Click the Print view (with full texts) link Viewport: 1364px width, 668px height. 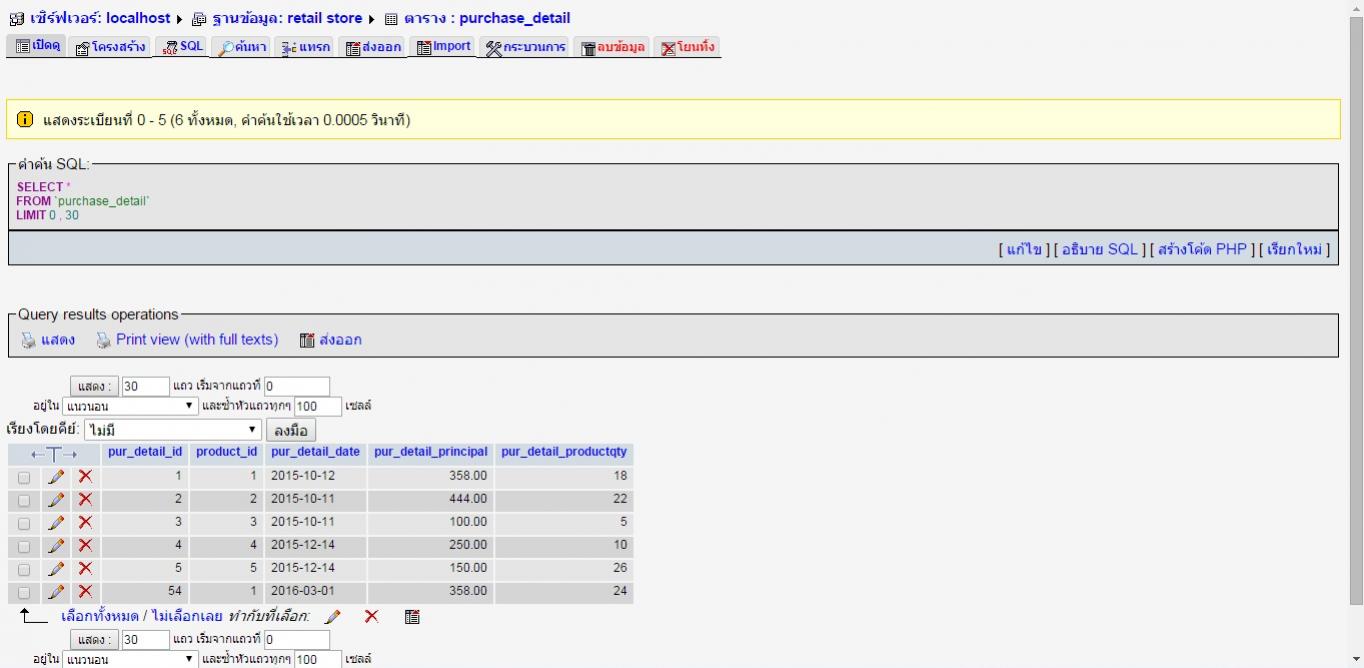(197, 340)
